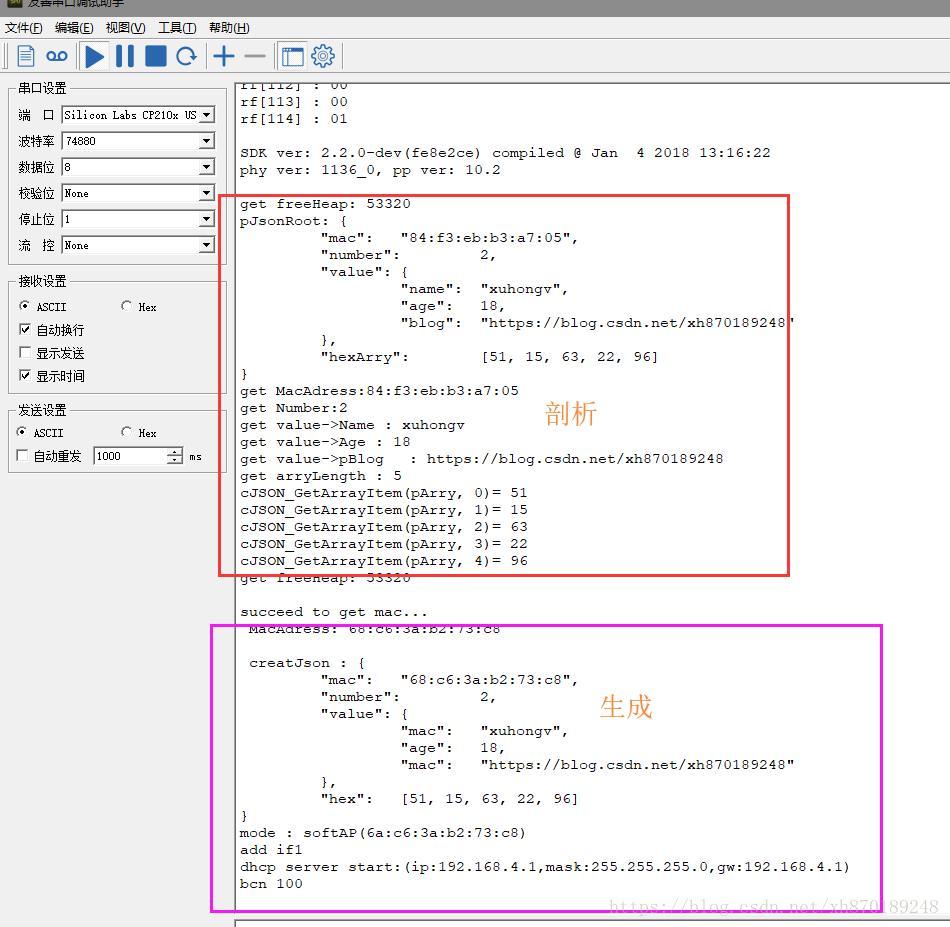Viewport: 950px width, 927px height.
Task: Click the 'get arryLength : 5' log line
Action: coord(321,476)
